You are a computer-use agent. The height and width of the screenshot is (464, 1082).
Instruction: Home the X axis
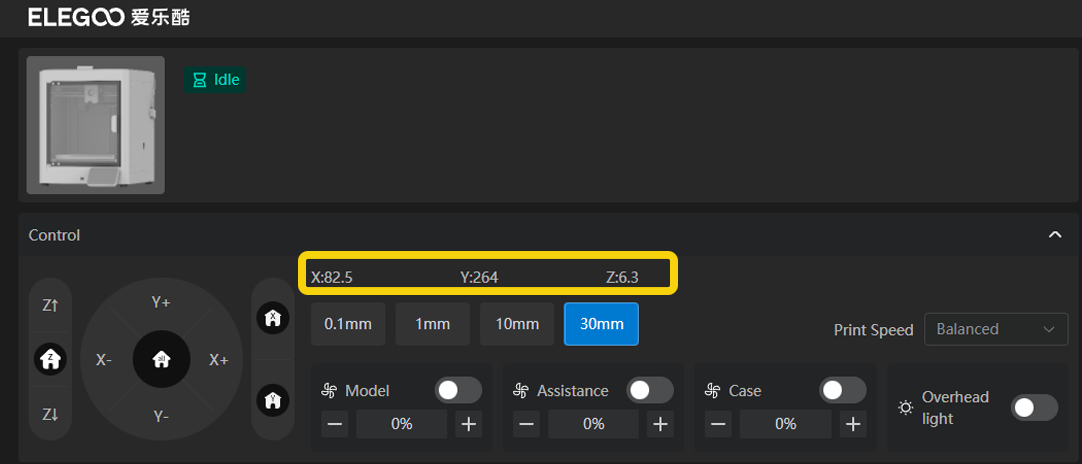click(272, 318)
